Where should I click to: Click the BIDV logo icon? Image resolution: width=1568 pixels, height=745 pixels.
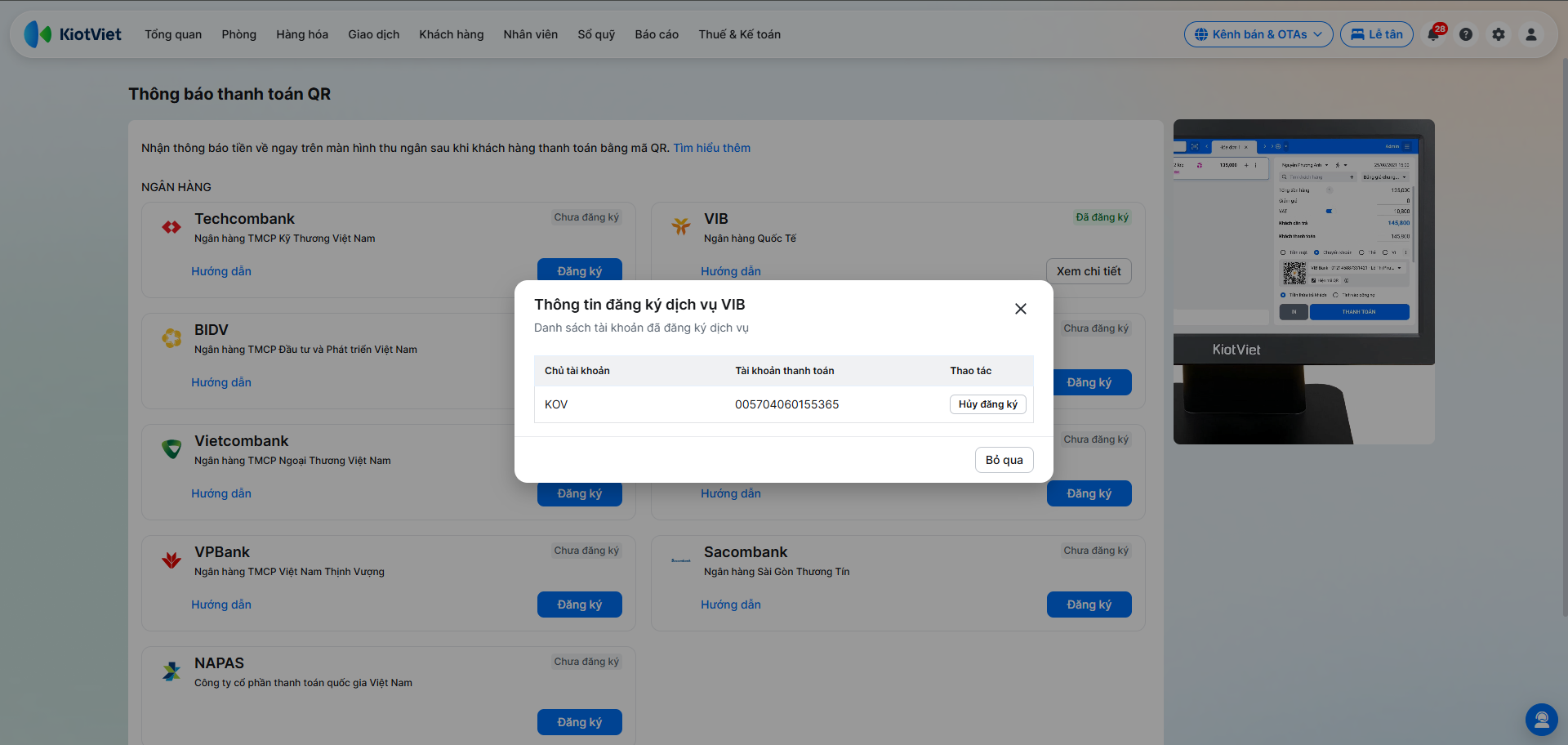pos(171,337)
